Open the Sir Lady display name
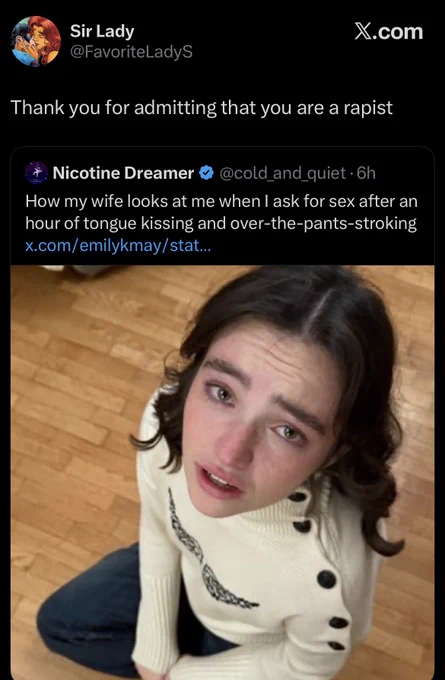This screenshot has height=680, width=445. (102, 31)
